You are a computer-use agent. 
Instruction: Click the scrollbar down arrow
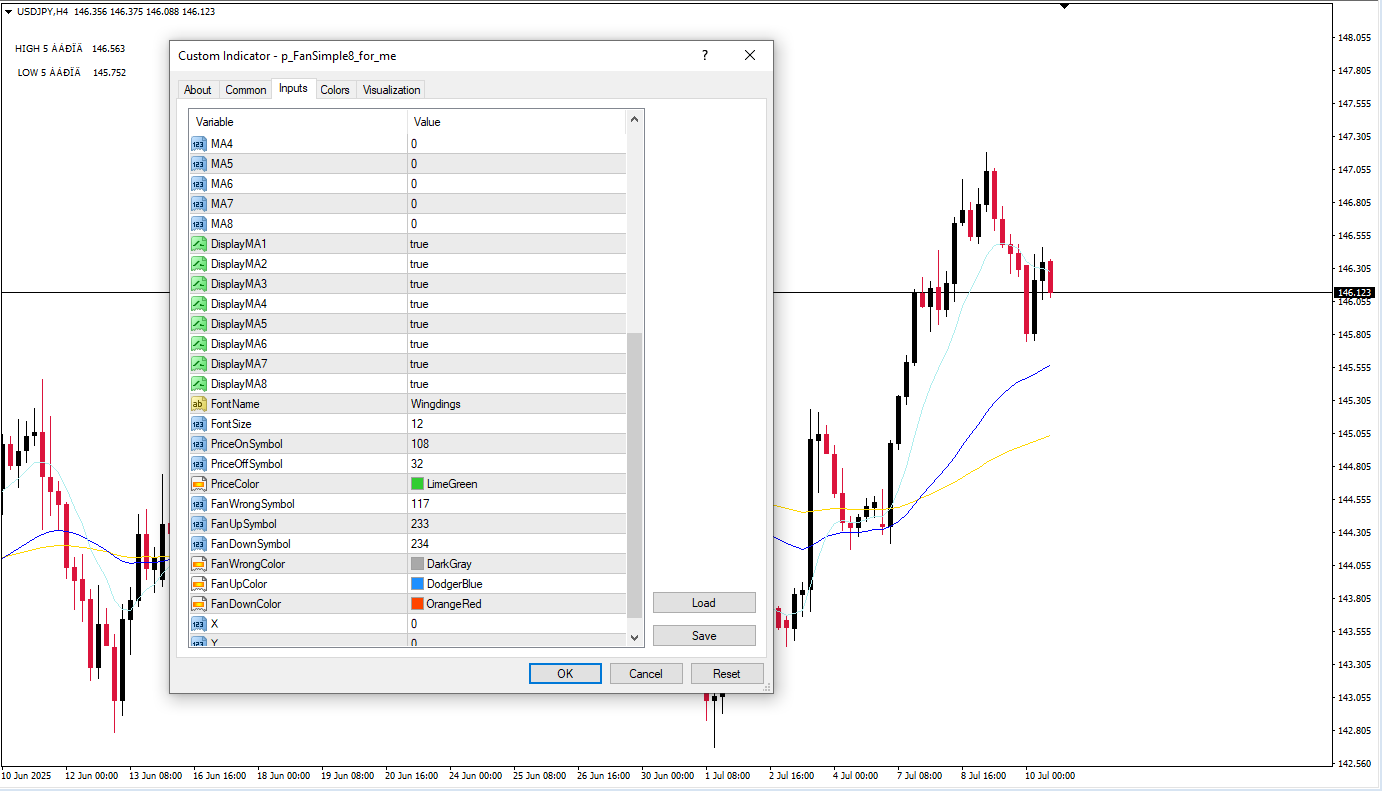[x=634, y=637]
